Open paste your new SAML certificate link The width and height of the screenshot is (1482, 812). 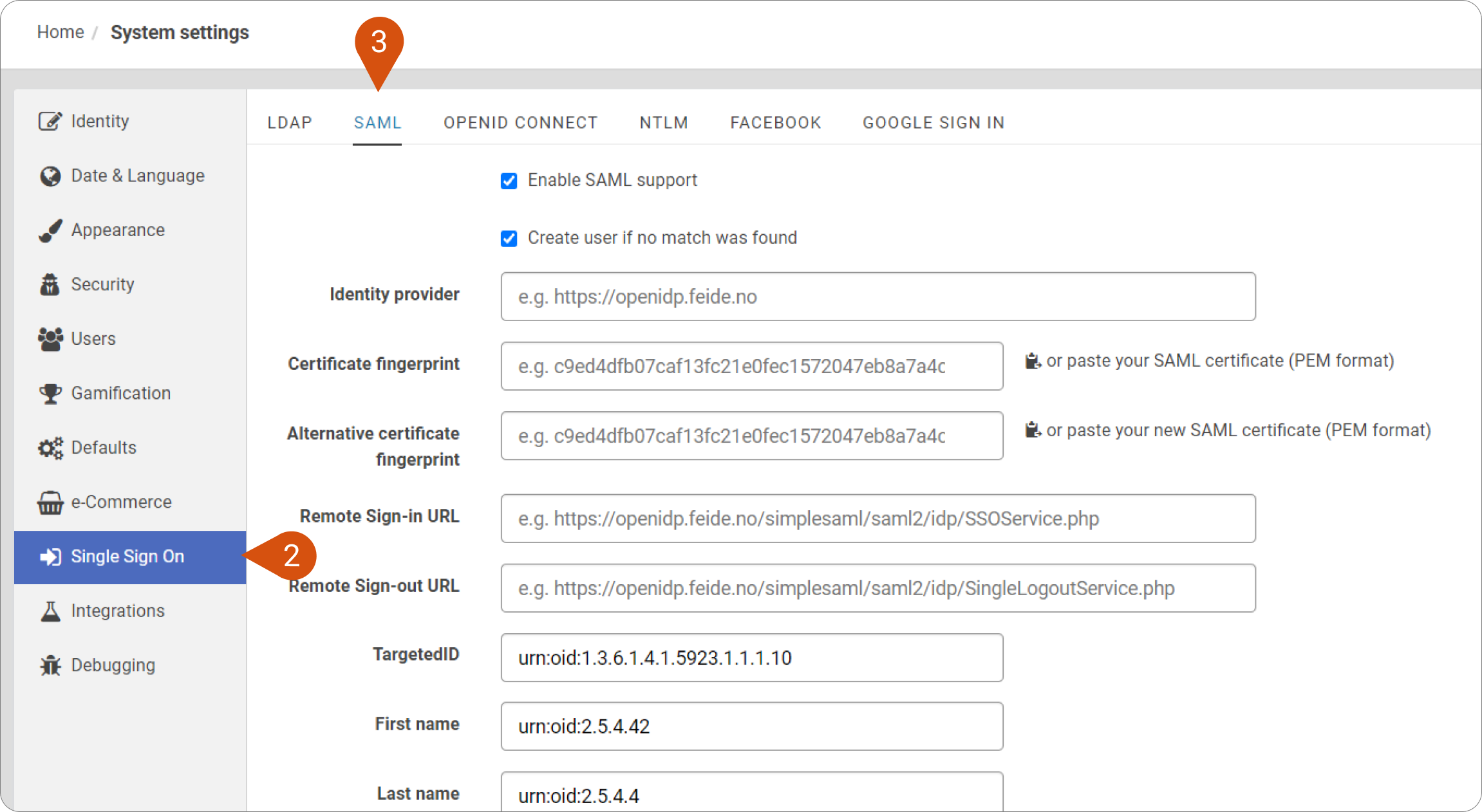(x=1239, y=430)
